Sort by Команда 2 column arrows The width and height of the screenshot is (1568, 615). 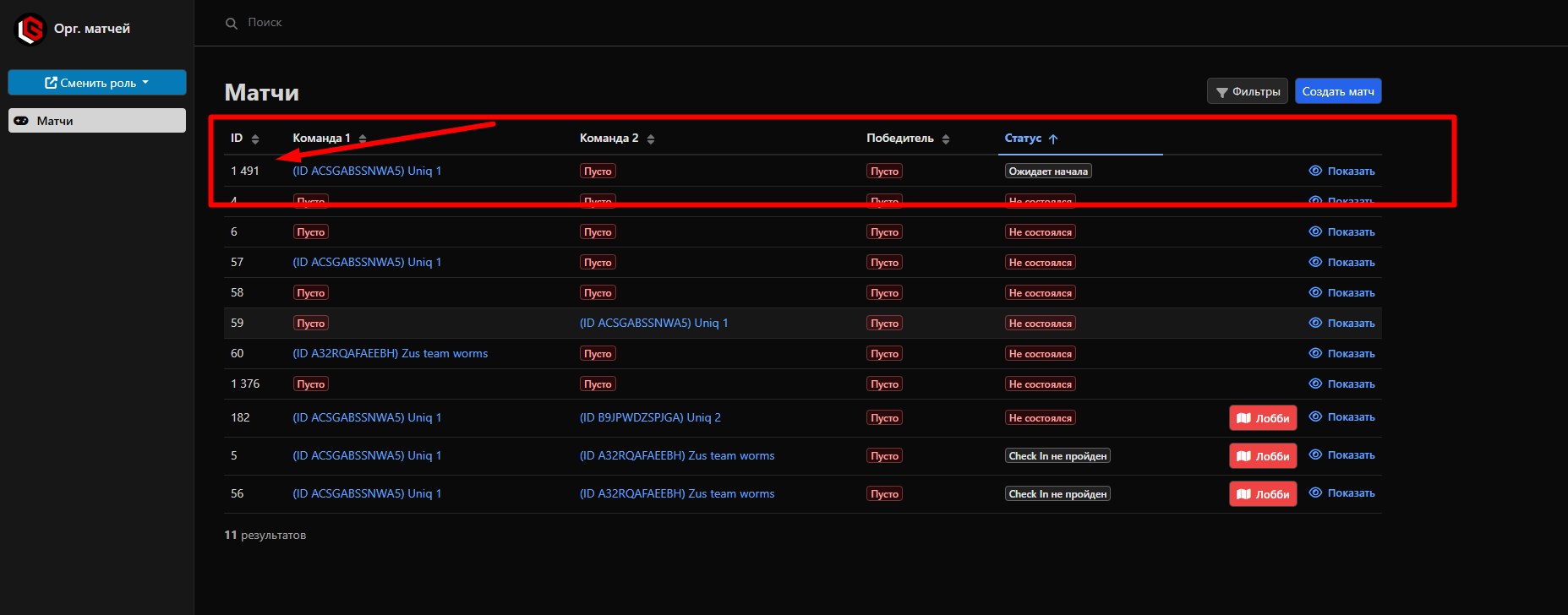[651, 139]
